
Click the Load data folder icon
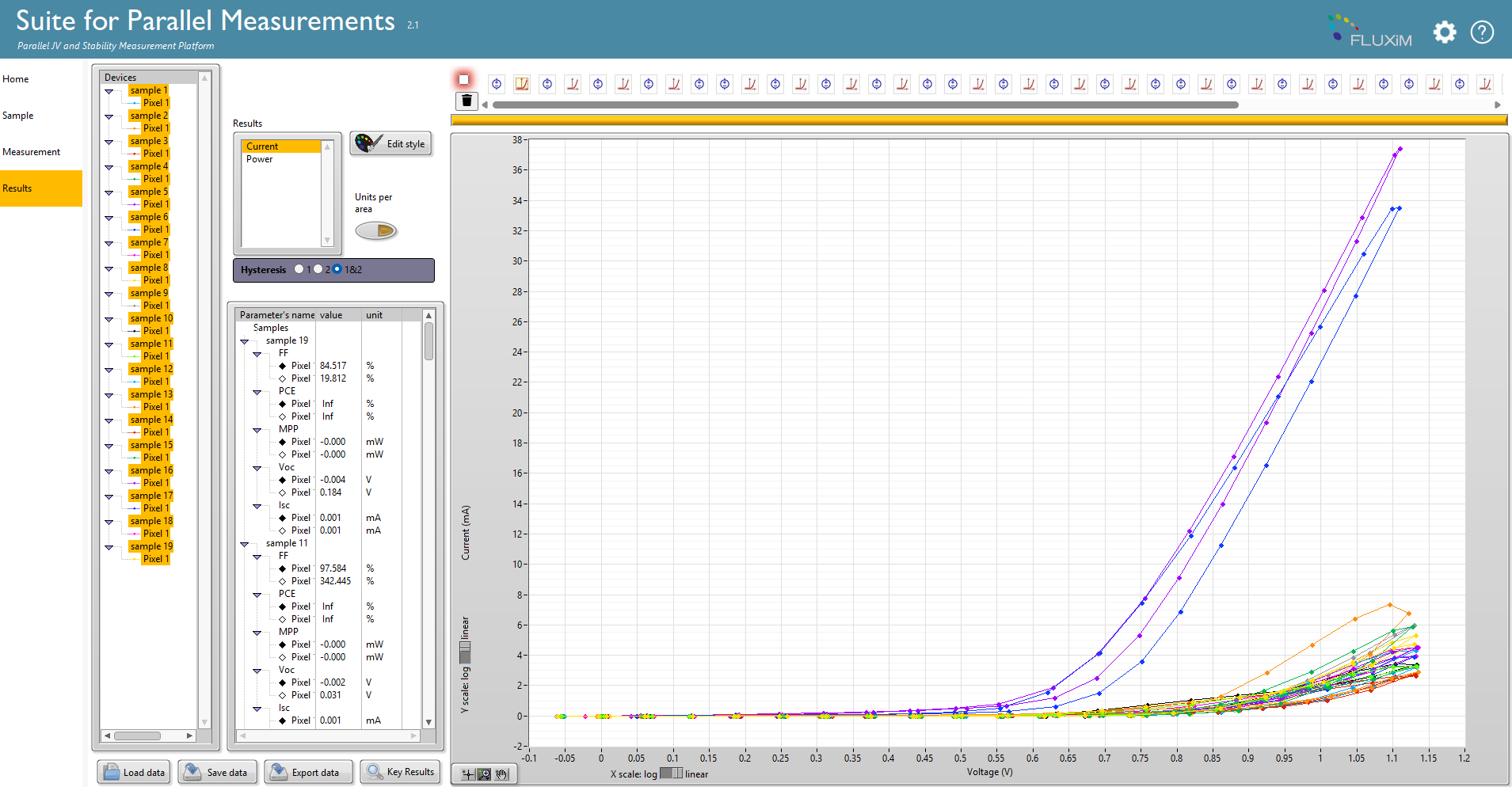tap(112, 772)
